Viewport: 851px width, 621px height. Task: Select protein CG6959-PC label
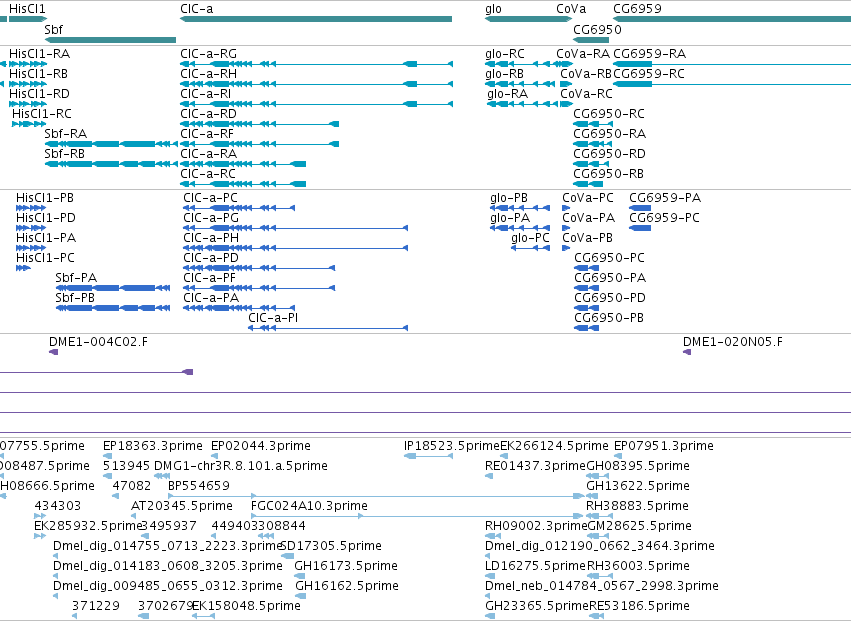664,218
